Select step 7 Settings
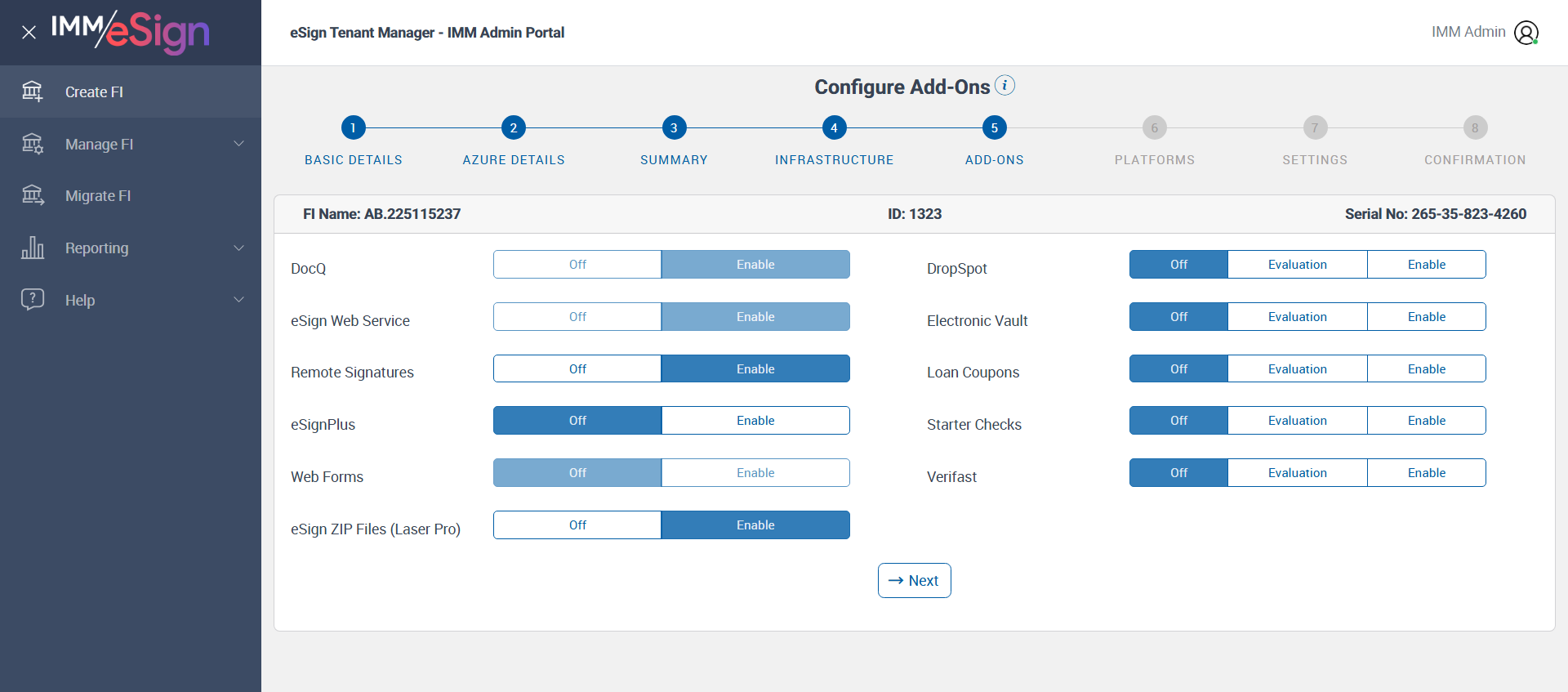This screenshot has width=1568, height=692. [1315, 127]
